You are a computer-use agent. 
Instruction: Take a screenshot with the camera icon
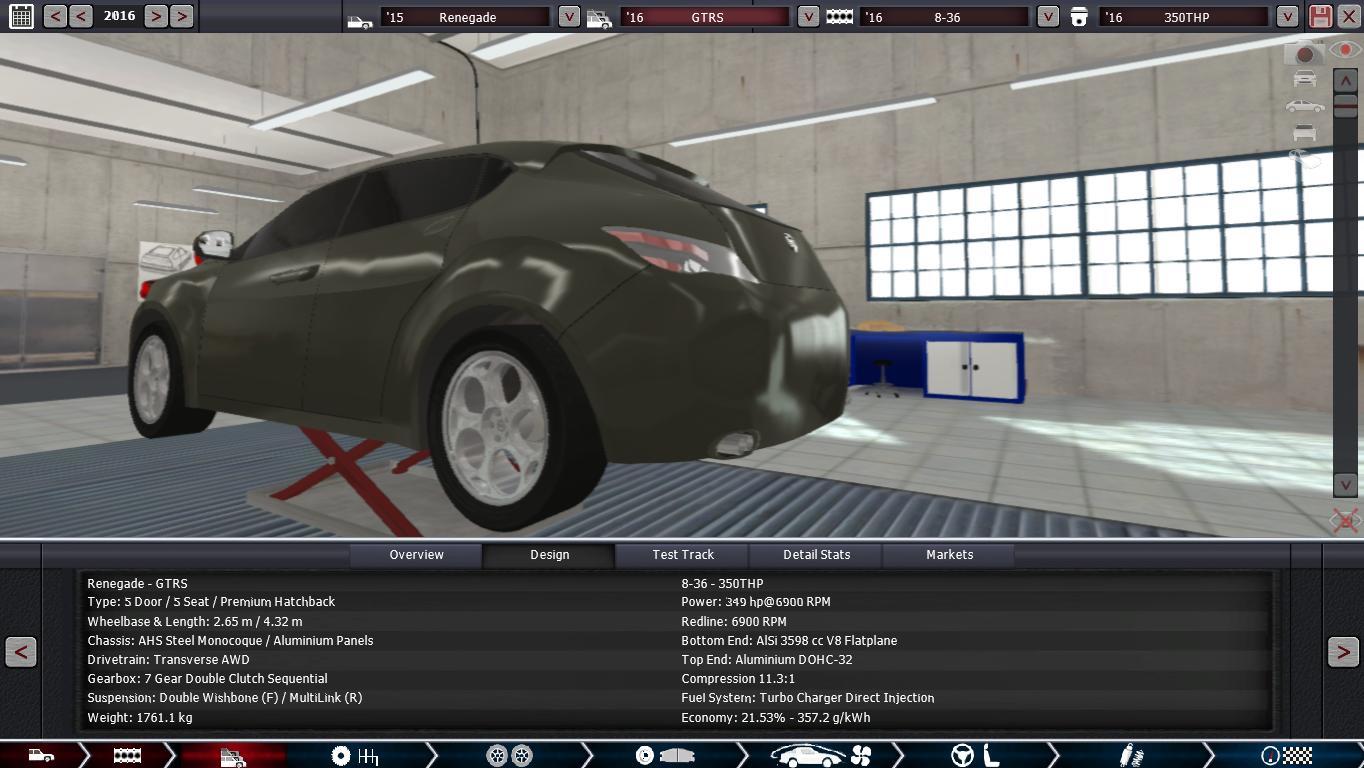point(1304,54)
